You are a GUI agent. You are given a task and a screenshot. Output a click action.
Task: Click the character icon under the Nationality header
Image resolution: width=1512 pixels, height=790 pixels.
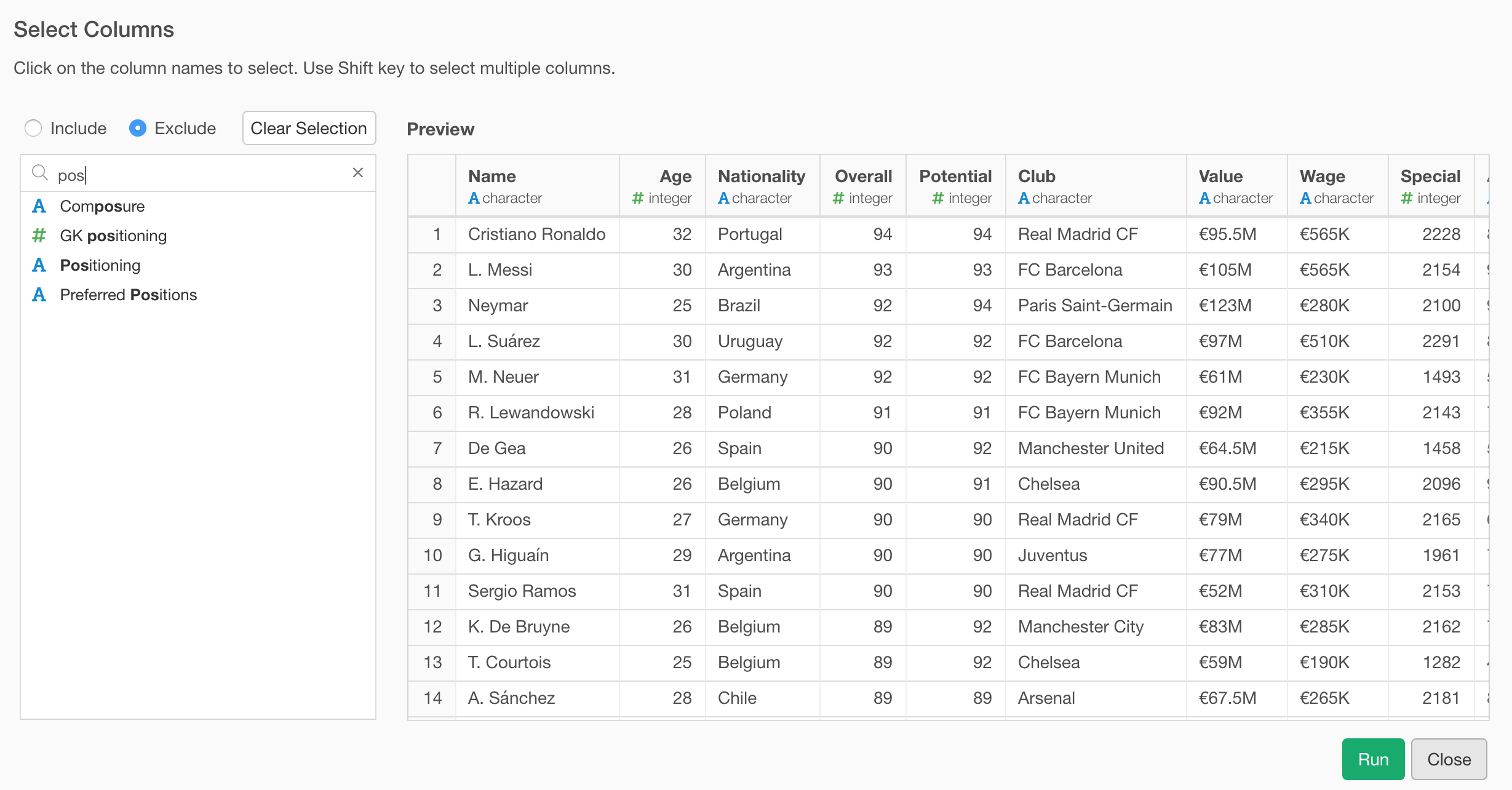point(723,198)
